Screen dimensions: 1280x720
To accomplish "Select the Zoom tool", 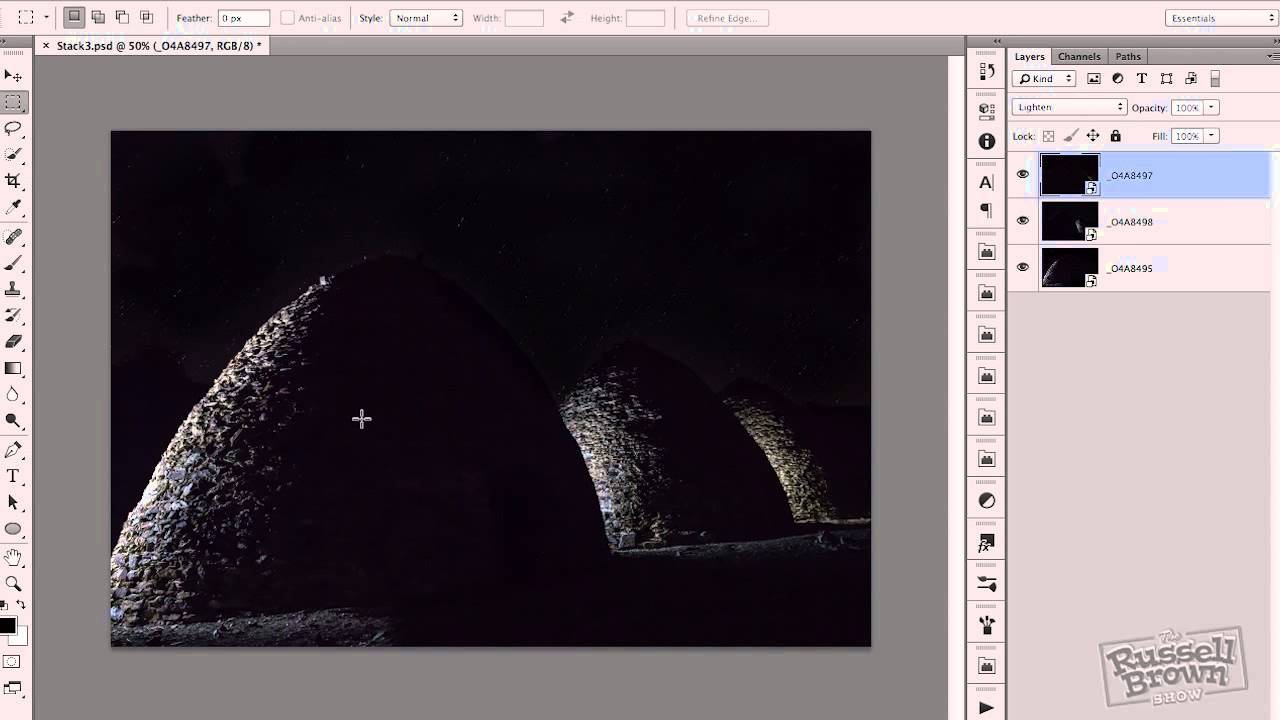I will click(13, 583).
